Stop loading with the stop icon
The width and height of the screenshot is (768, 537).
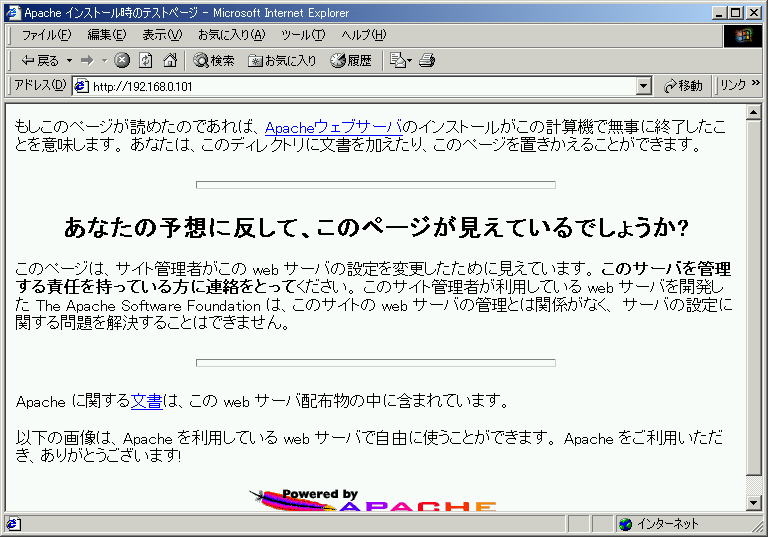click(122, 61)
